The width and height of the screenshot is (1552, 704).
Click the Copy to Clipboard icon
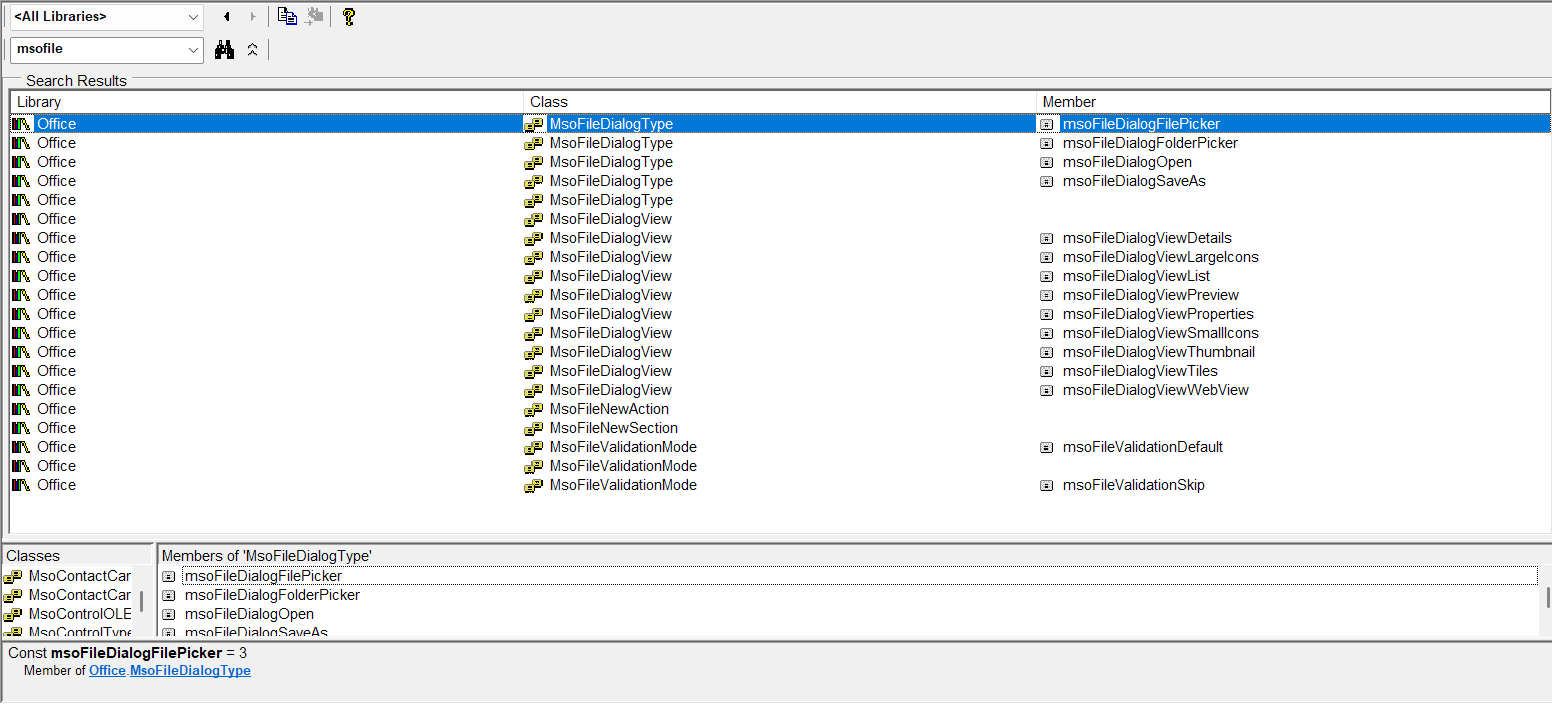287,16
